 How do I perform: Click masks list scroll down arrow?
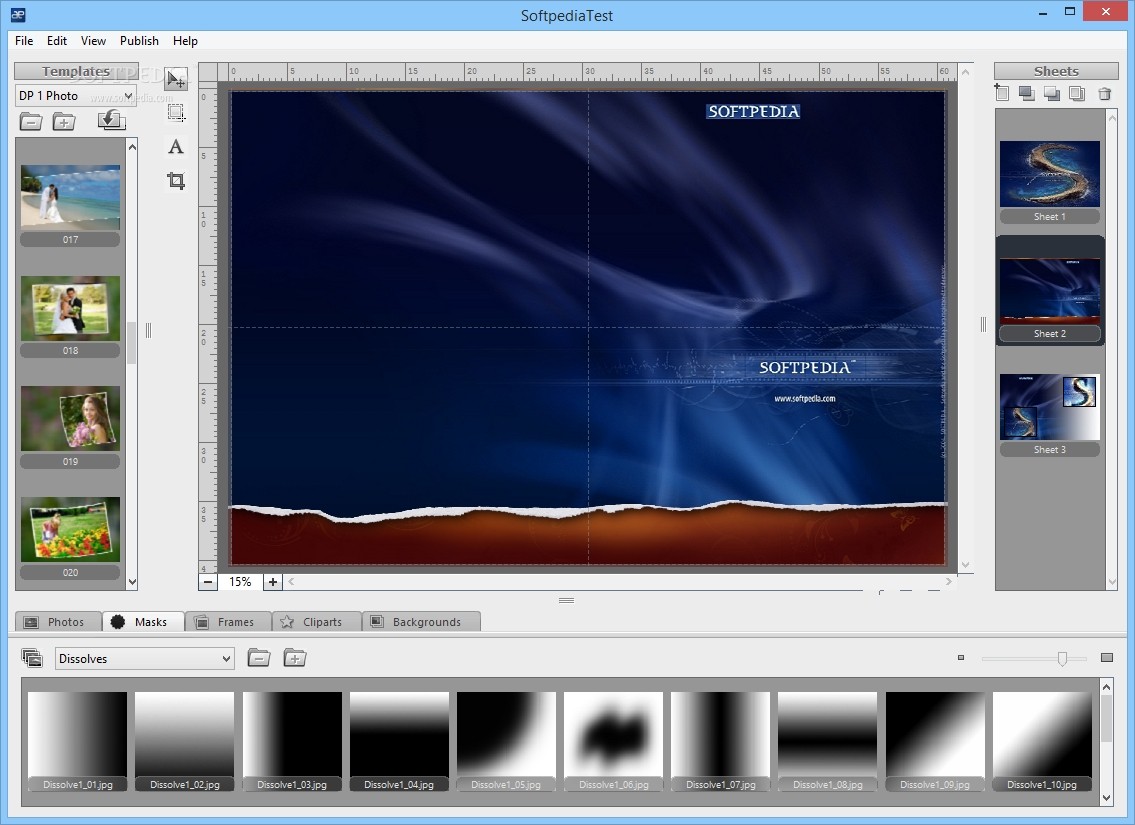[1106, 798]
